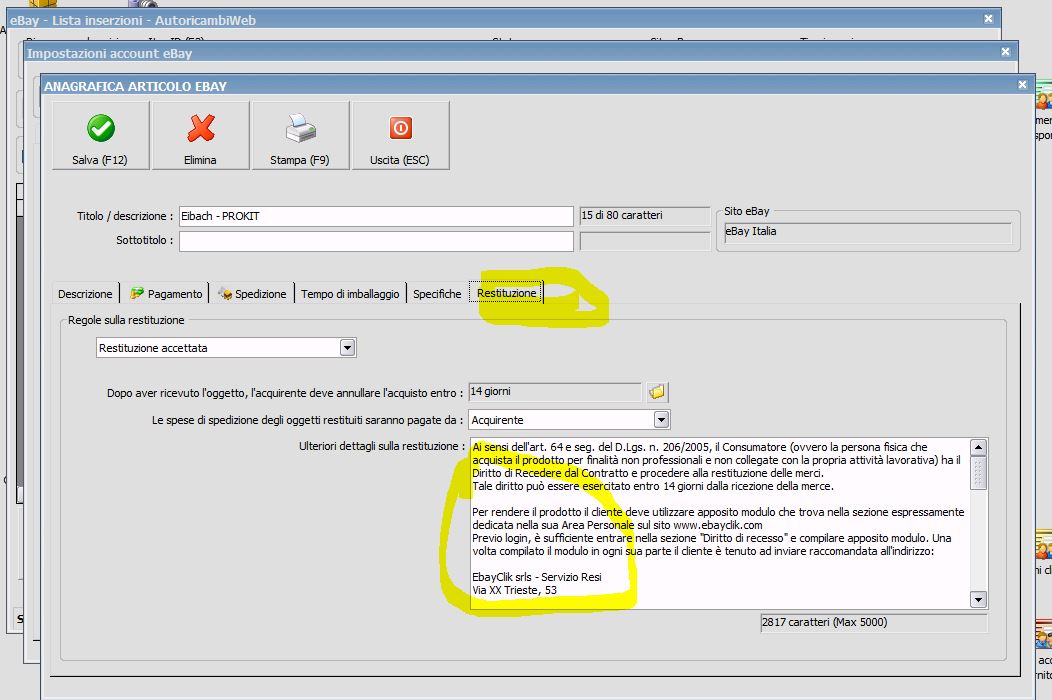Click into the empty Sottotitolo field
Image resolution: width=1052 pixels, height=700 pixels.
(376, 241)
